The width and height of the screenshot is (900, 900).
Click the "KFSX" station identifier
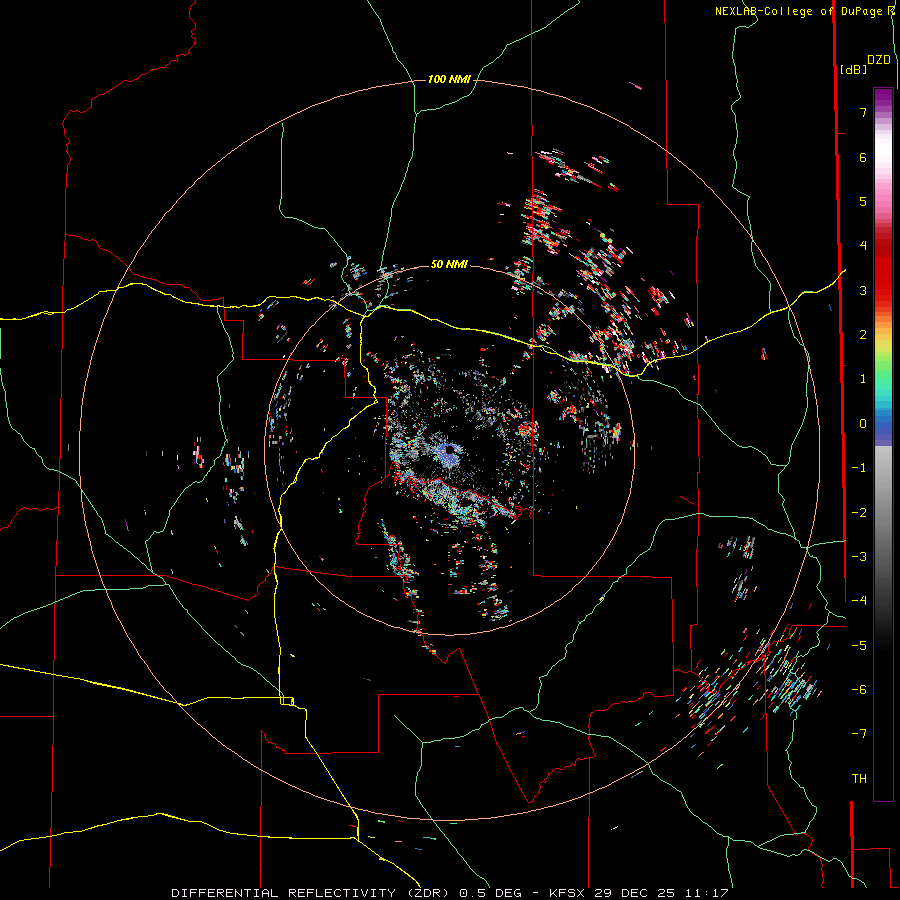click(x=567, y=893)
